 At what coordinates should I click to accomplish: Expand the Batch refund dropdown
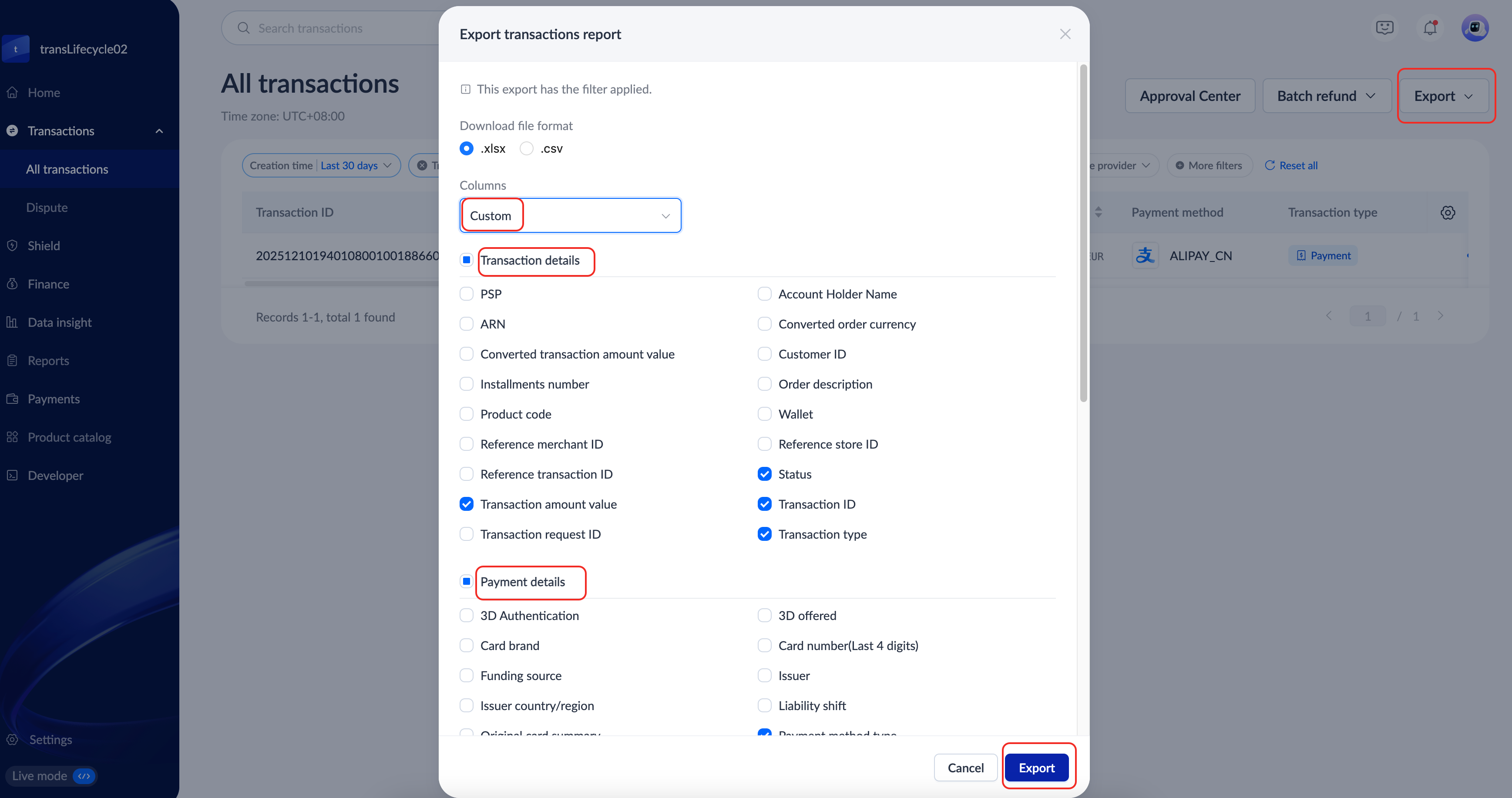click(x=1327, y=96)
